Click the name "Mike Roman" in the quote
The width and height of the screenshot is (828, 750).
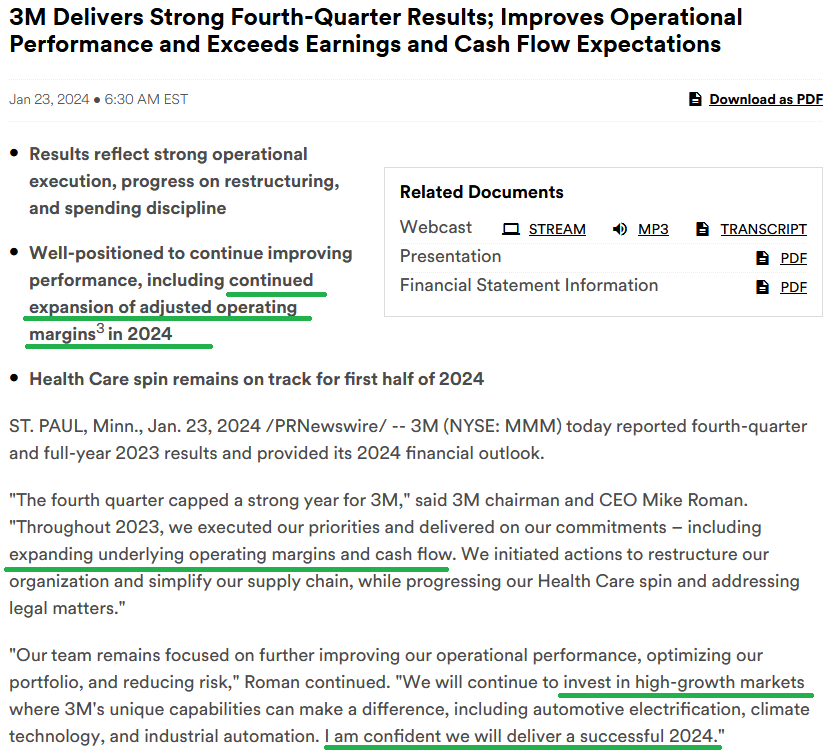point(692,500)
